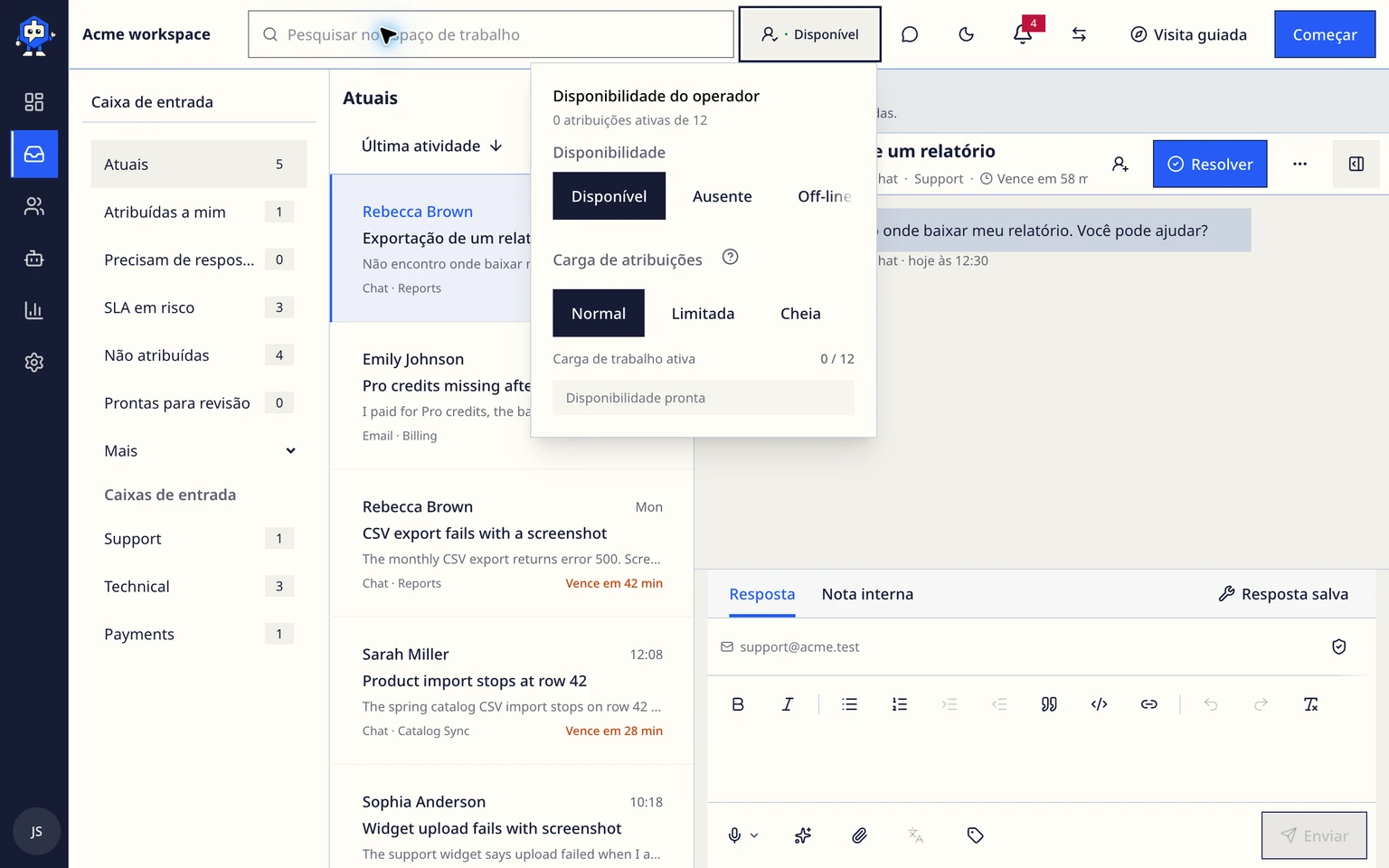Close the Disponível status dropdown button
This screenshot has width=1389, height=868.
point(809,34)
